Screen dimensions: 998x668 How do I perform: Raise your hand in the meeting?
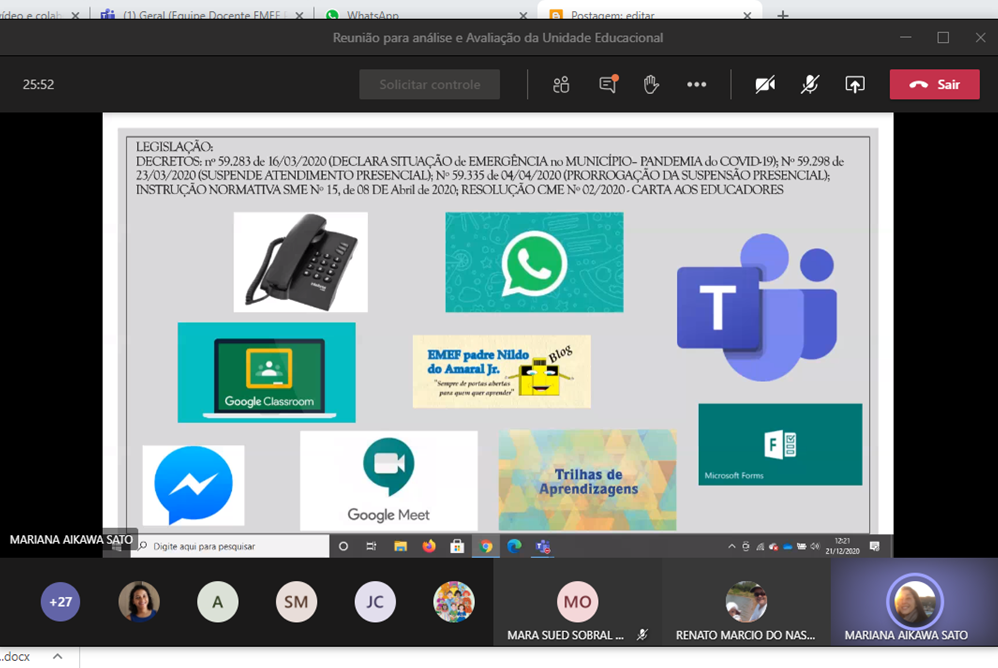(x=650, y=85)
